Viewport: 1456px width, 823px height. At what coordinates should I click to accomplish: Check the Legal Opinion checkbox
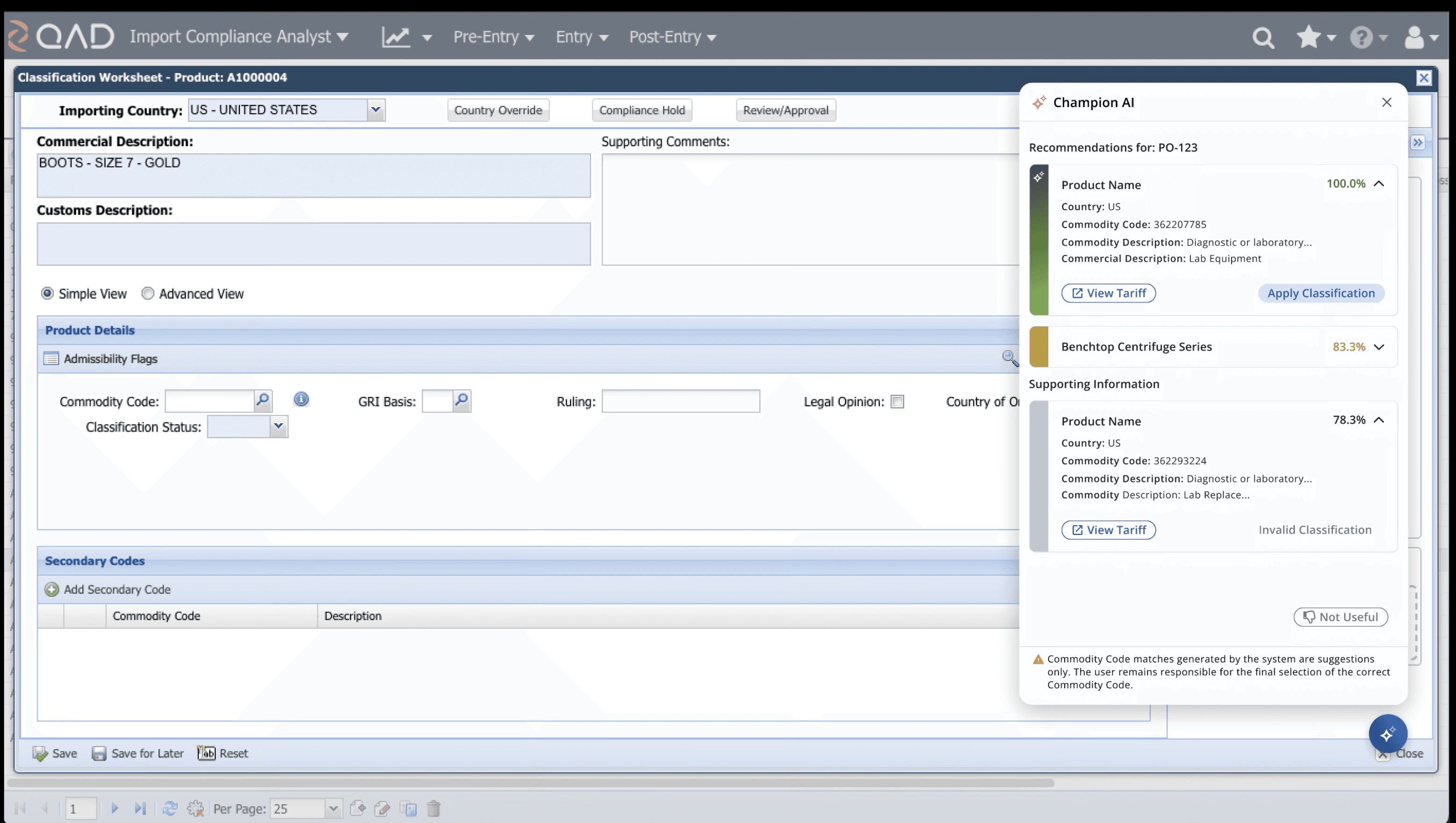(x=897, y=402)
